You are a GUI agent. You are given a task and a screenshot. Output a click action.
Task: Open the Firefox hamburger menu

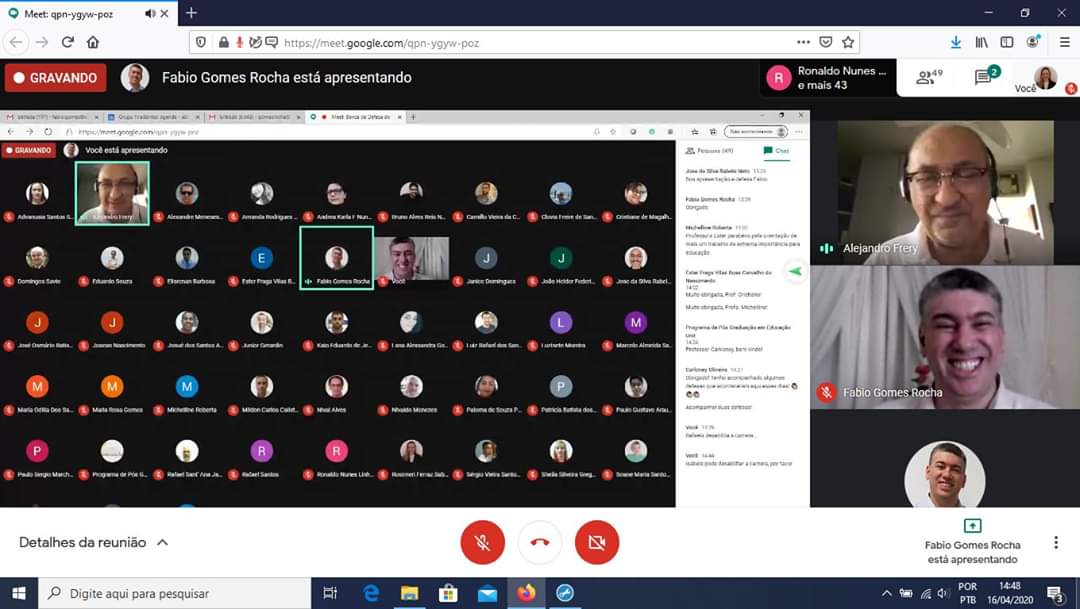pyautogui.click(x=1064, y=42)
